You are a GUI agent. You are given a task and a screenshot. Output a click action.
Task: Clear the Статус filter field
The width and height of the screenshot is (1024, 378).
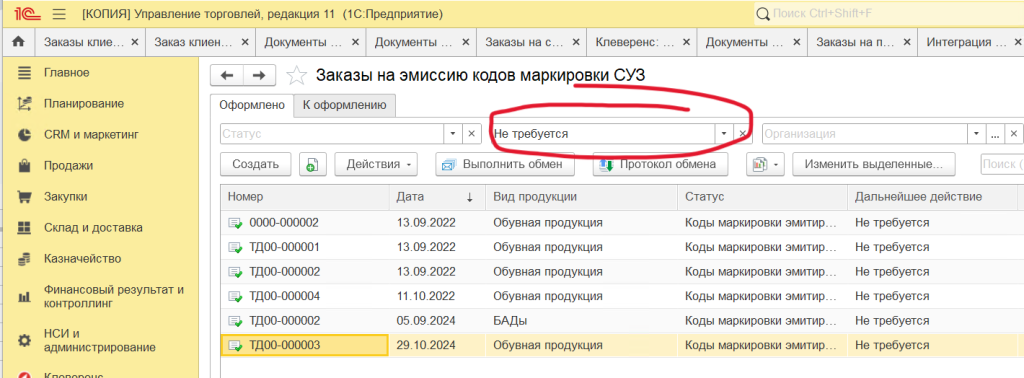[472, 133]
